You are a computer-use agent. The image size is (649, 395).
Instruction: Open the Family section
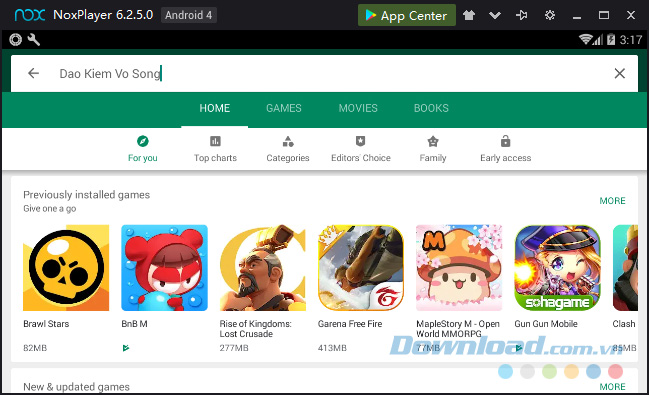click(x=433, y=149)
